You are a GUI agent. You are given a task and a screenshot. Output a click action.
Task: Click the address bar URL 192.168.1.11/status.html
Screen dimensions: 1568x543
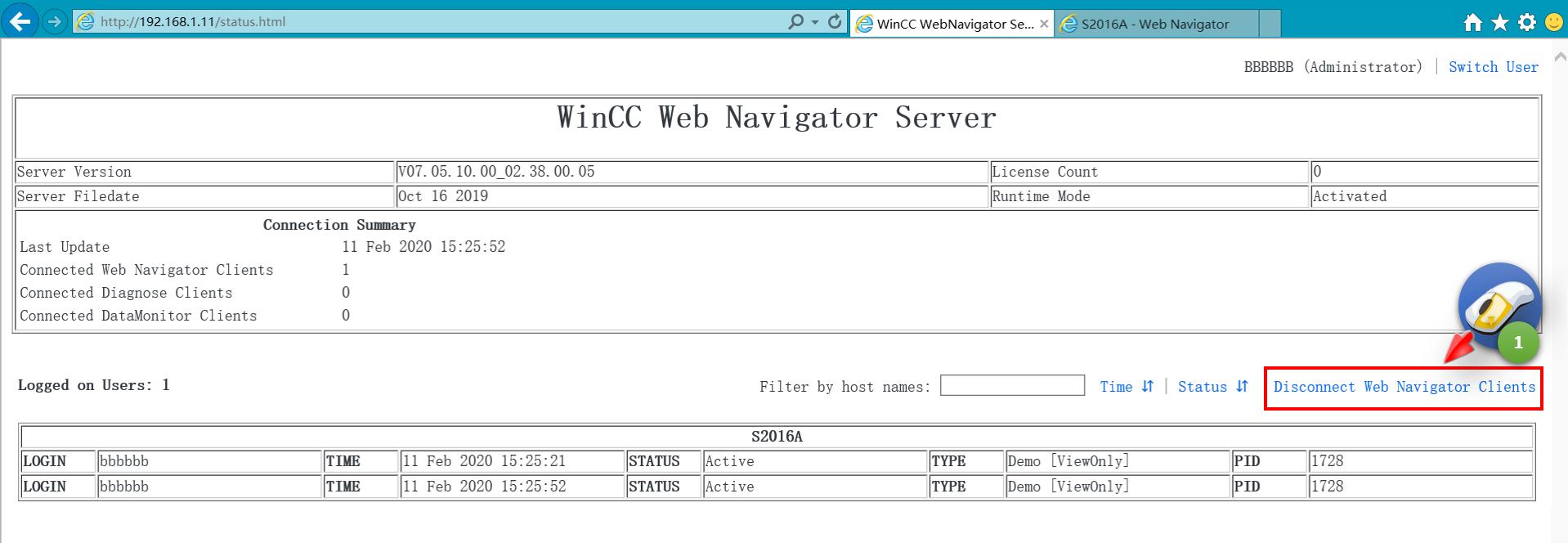(x=193, y=21)
